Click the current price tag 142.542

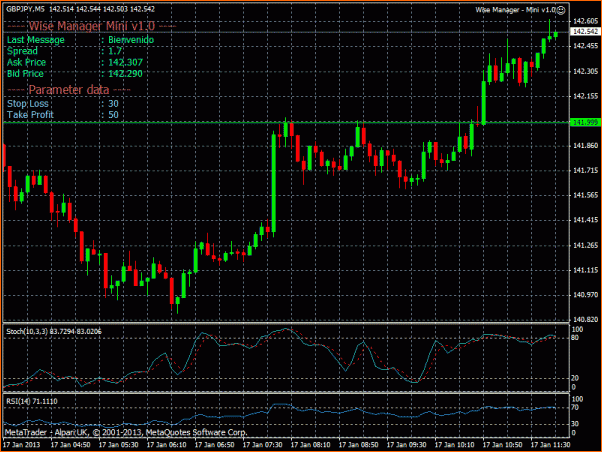point(585,31)
